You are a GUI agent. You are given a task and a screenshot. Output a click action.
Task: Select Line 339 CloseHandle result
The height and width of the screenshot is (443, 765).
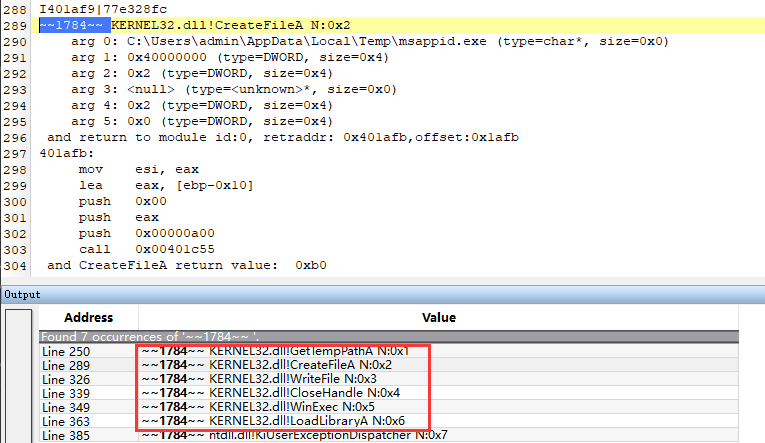[389, 393]
